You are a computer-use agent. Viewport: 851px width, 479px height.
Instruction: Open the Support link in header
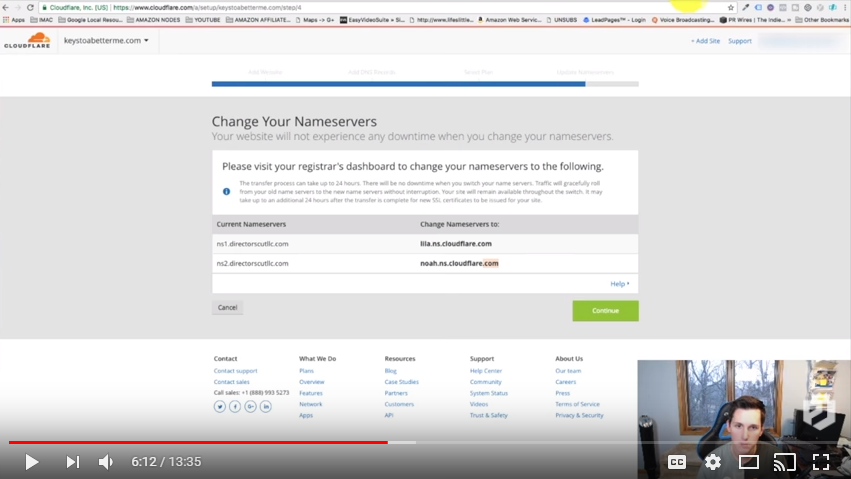[740, 41]
